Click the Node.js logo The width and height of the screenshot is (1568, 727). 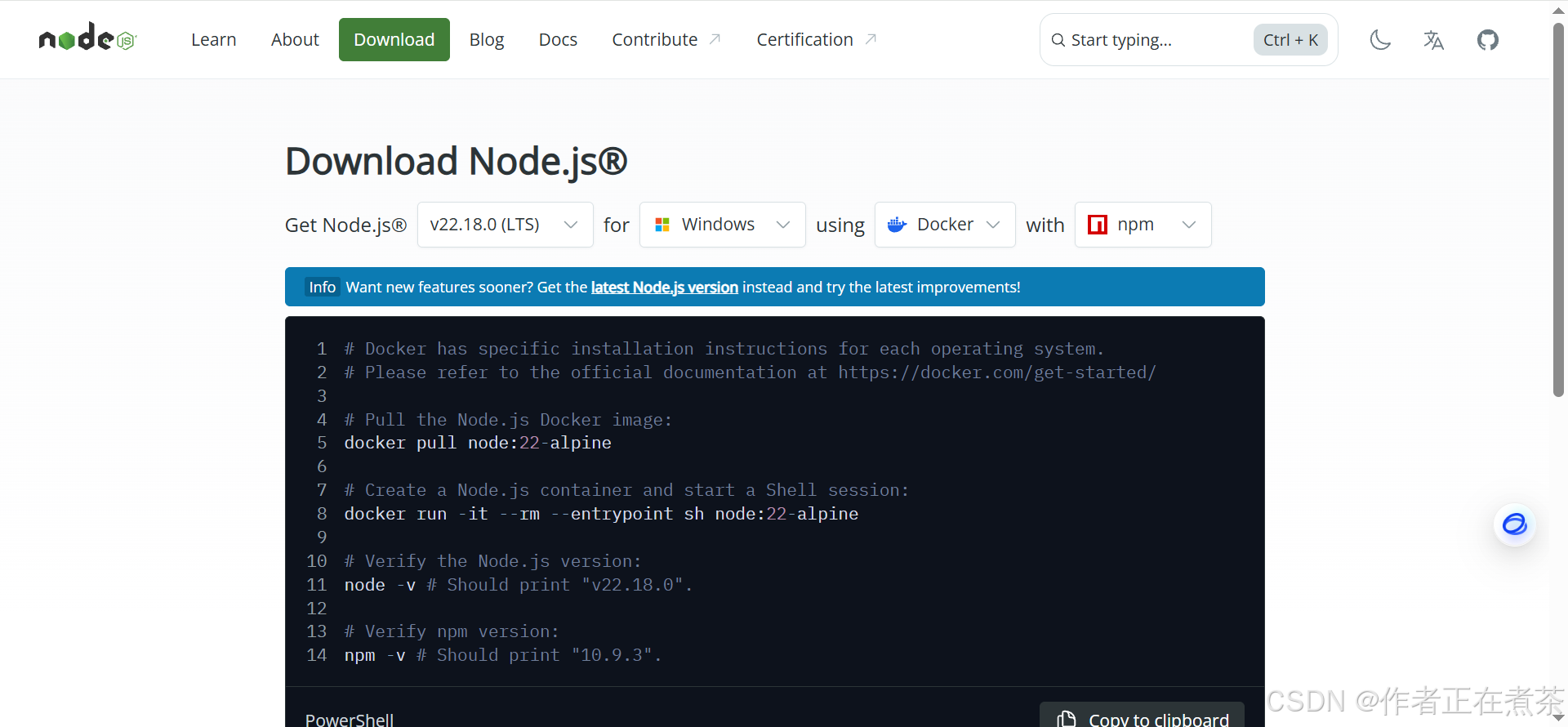(87, 38)
